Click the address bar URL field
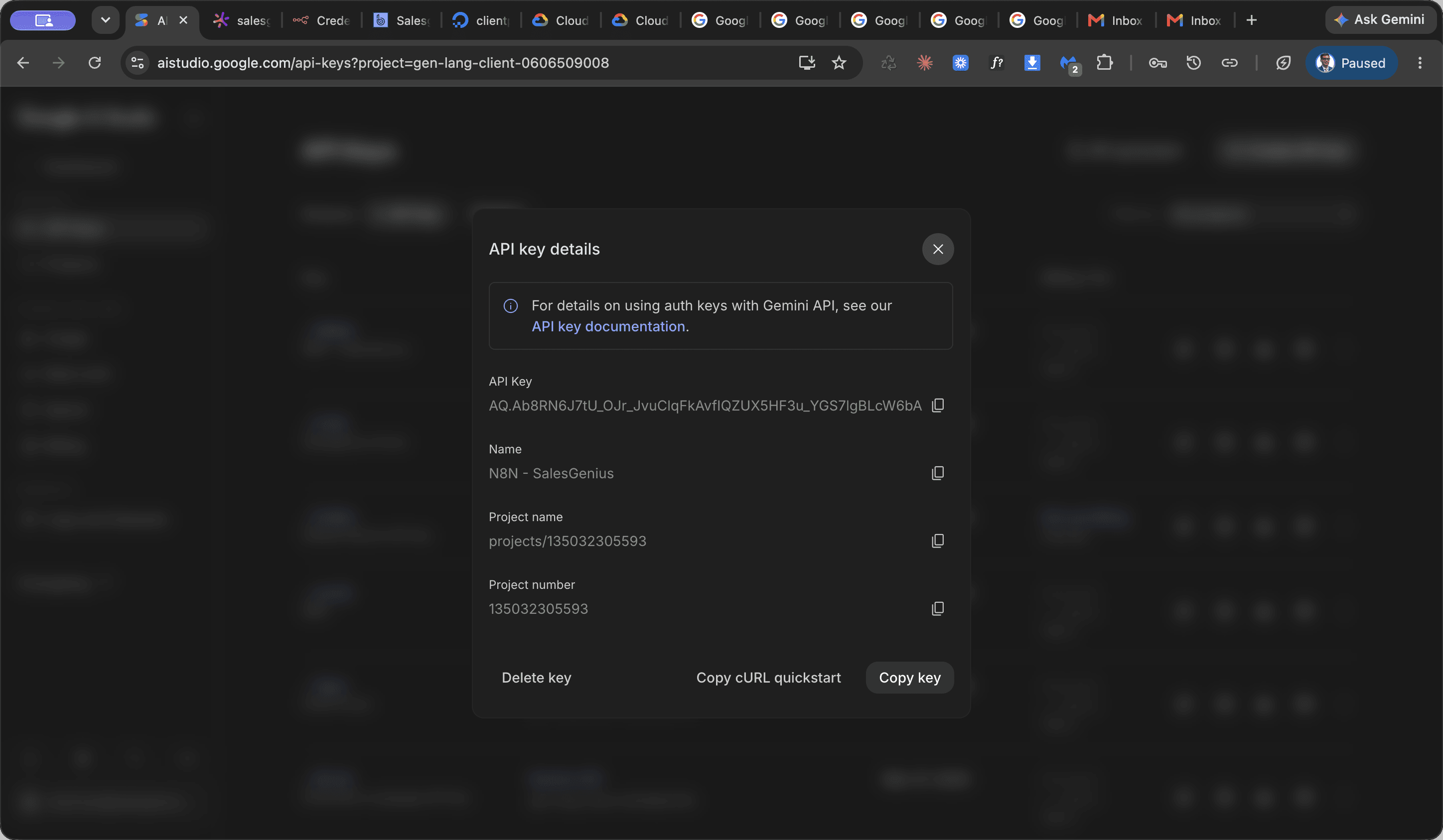Viewport: 1443px width, 840px height. tap(383, 63)
